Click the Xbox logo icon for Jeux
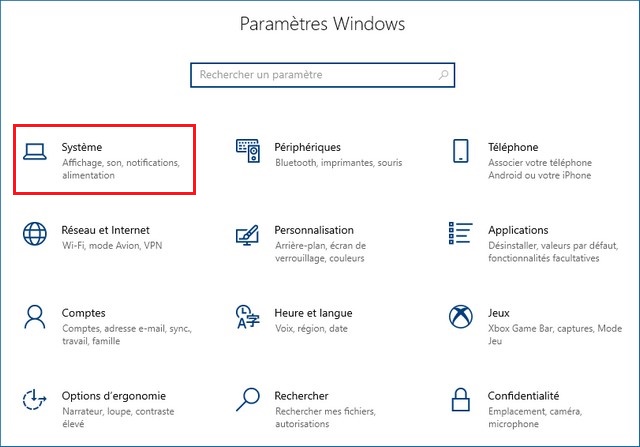Image resolution: width=640 pixels, height=447 pixels. [x=460, y=317]
